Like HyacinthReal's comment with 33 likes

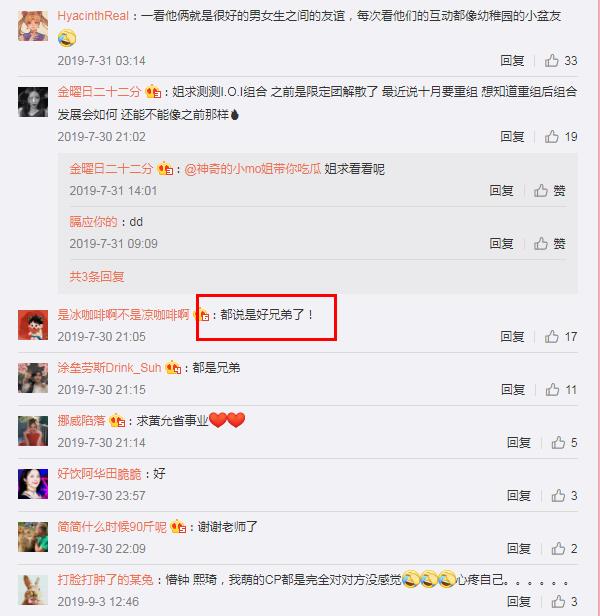(551, 60)
